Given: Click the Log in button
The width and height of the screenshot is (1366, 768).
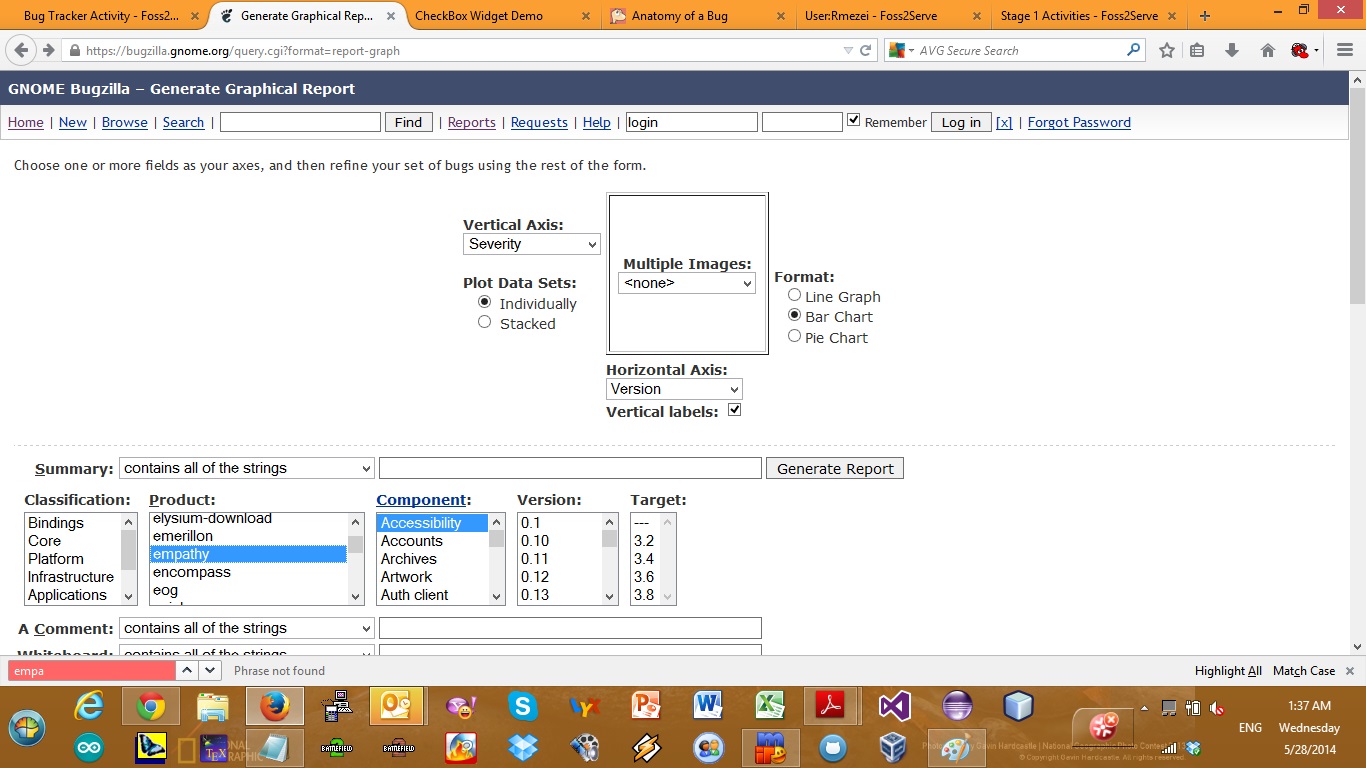Looking at the screenshot, I should pos(961,122).
